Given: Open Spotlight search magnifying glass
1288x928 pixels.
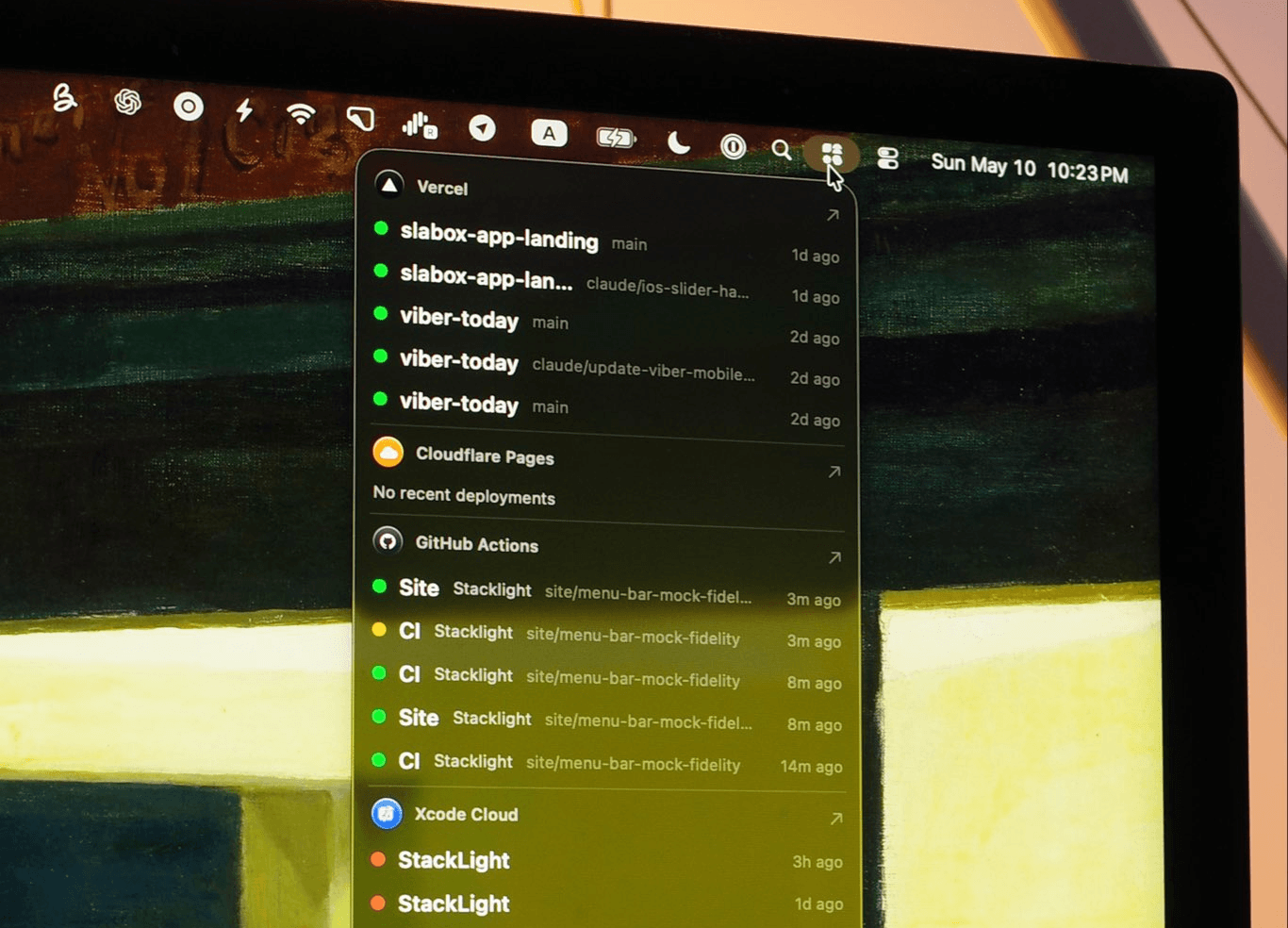Looking at the screenshot, I should click(781, 149).
